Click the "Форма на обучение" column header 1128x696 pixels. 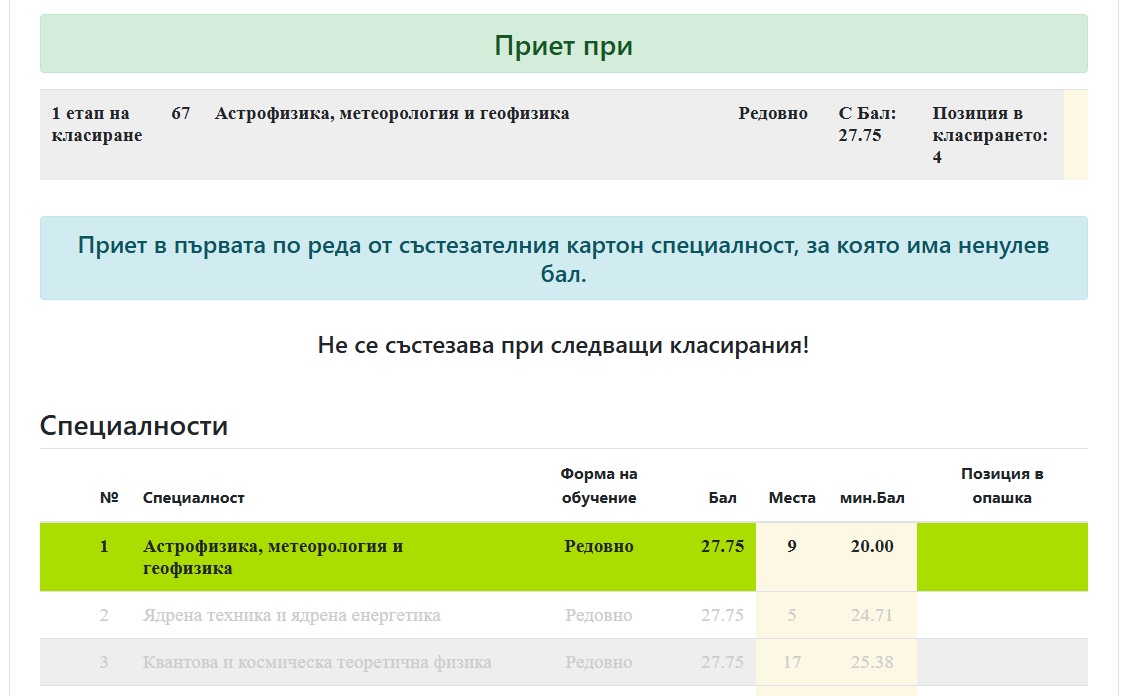(x=599, y=486)
